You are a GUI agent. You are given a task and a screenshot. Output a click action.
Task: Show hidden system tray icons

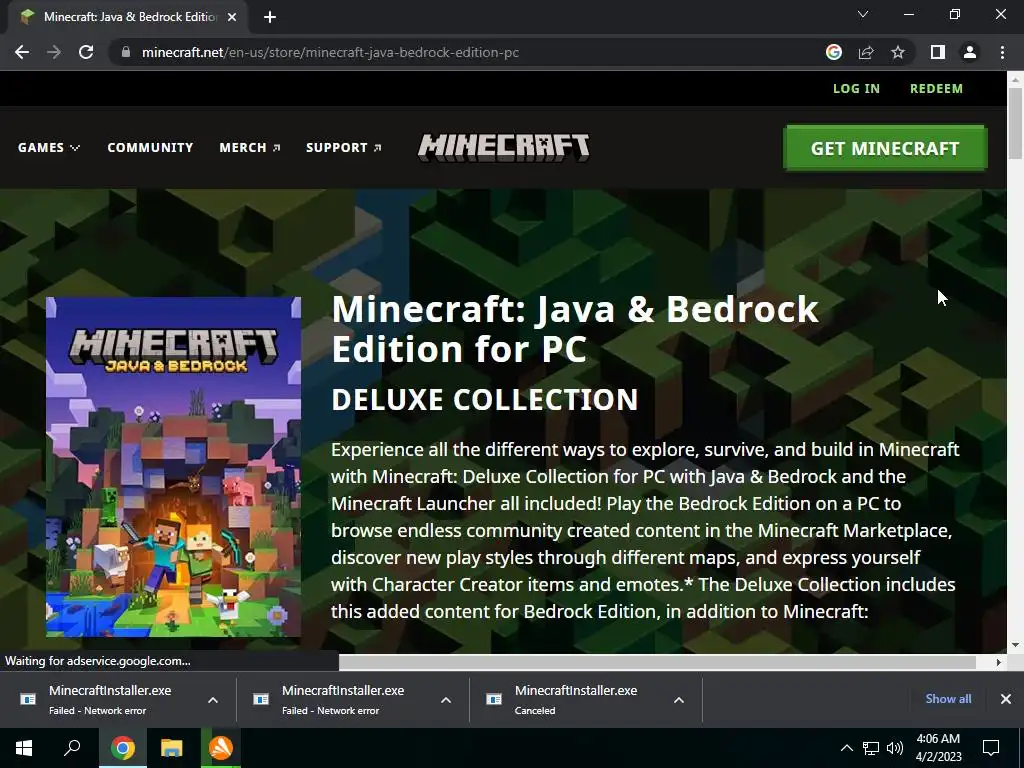(x=846, y=748)
